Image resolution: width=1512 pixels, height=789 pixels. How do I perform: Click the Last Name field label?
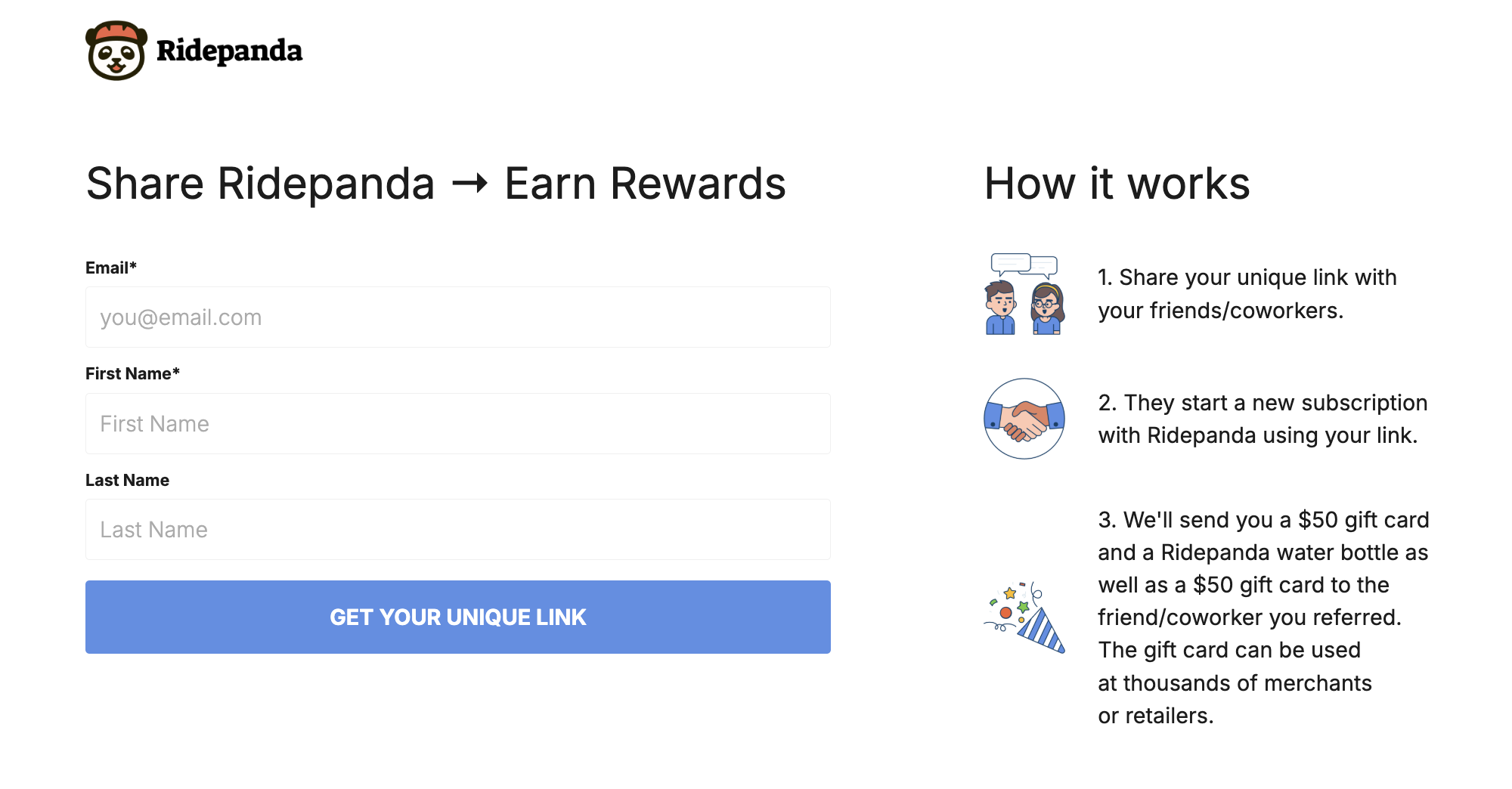coord(127,480)
